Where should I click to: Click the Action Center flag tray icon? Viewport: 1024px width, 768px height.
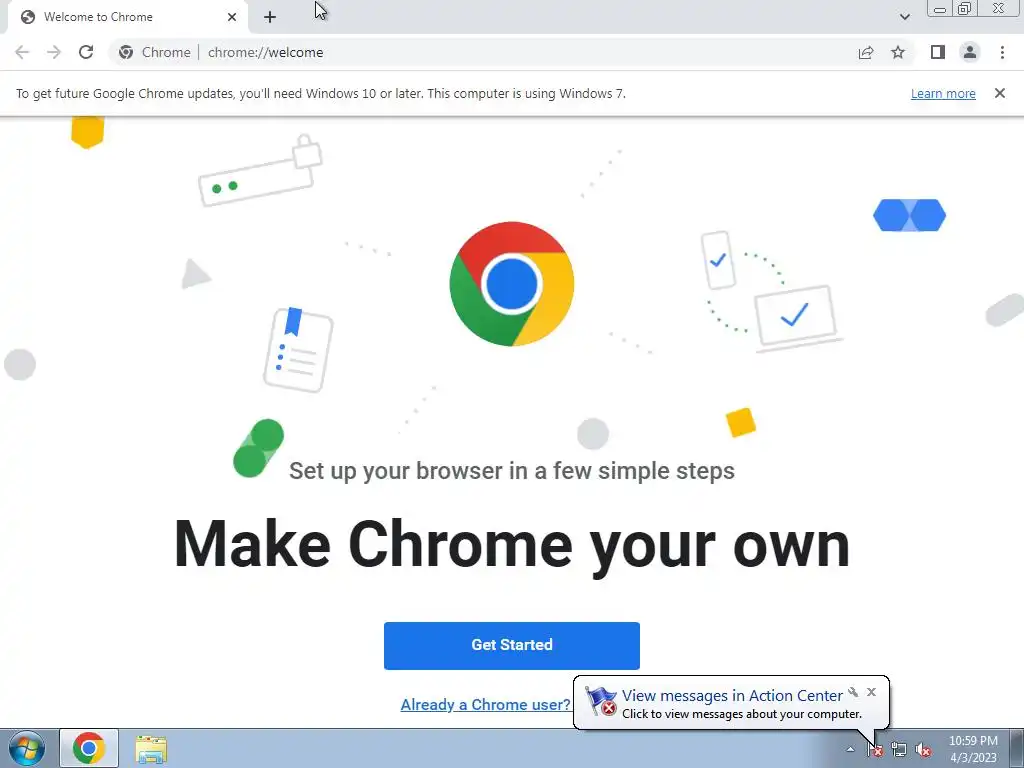click(x=874, y=750)
